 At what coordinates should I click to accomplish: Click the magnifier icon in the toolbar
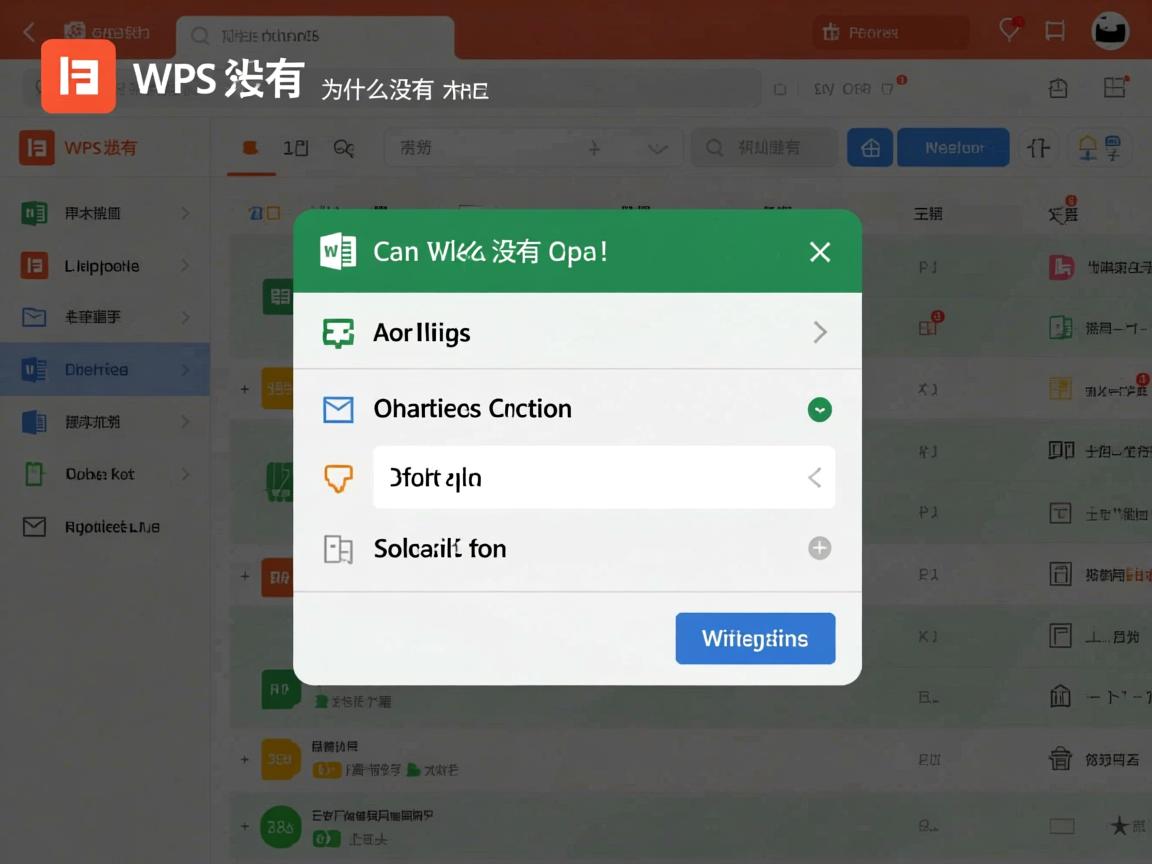click(x=343, y=147)
